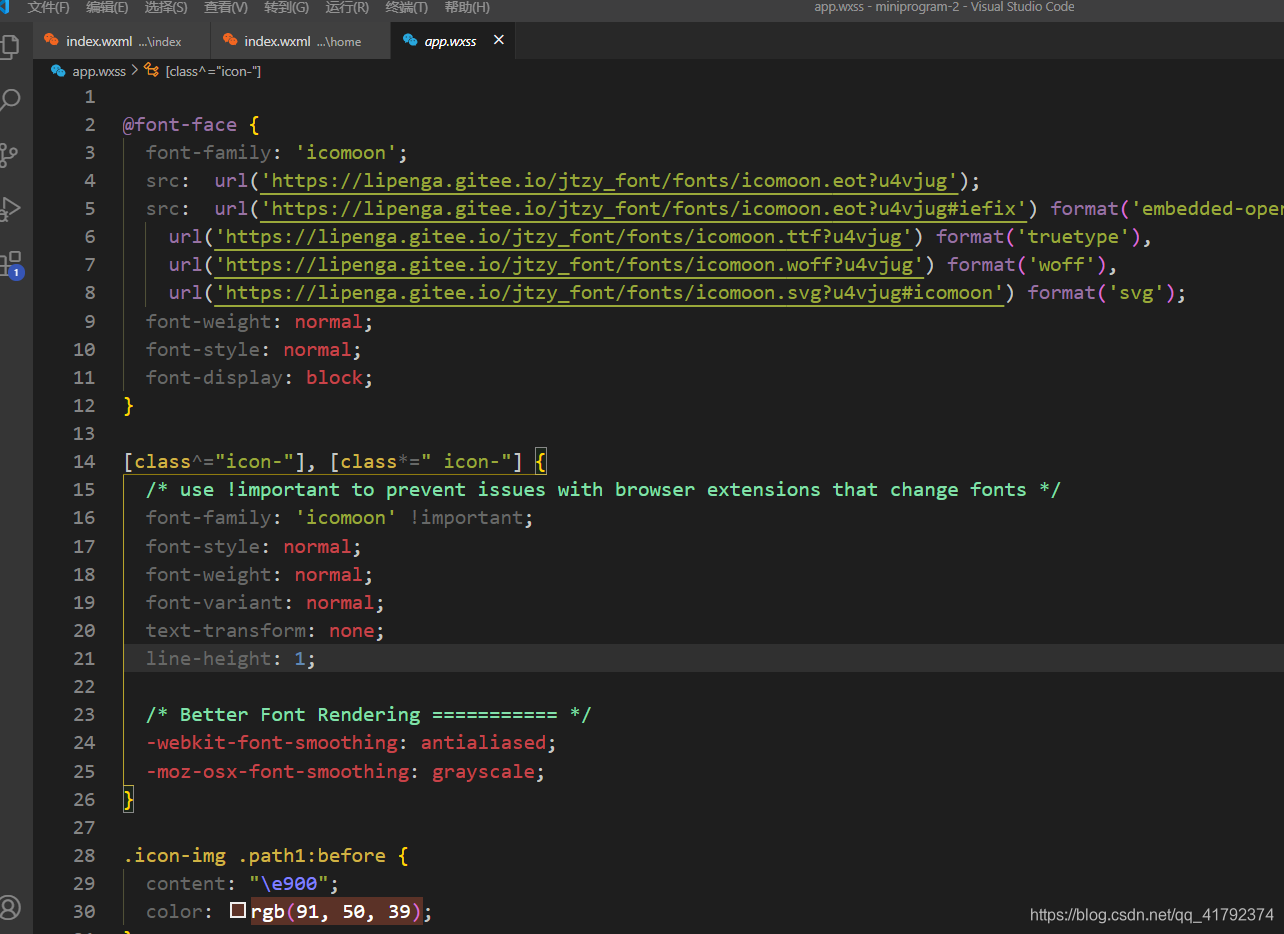Click line number 2 in the gutter
The height and width of the screenshot is (934, 1284).
90,125
